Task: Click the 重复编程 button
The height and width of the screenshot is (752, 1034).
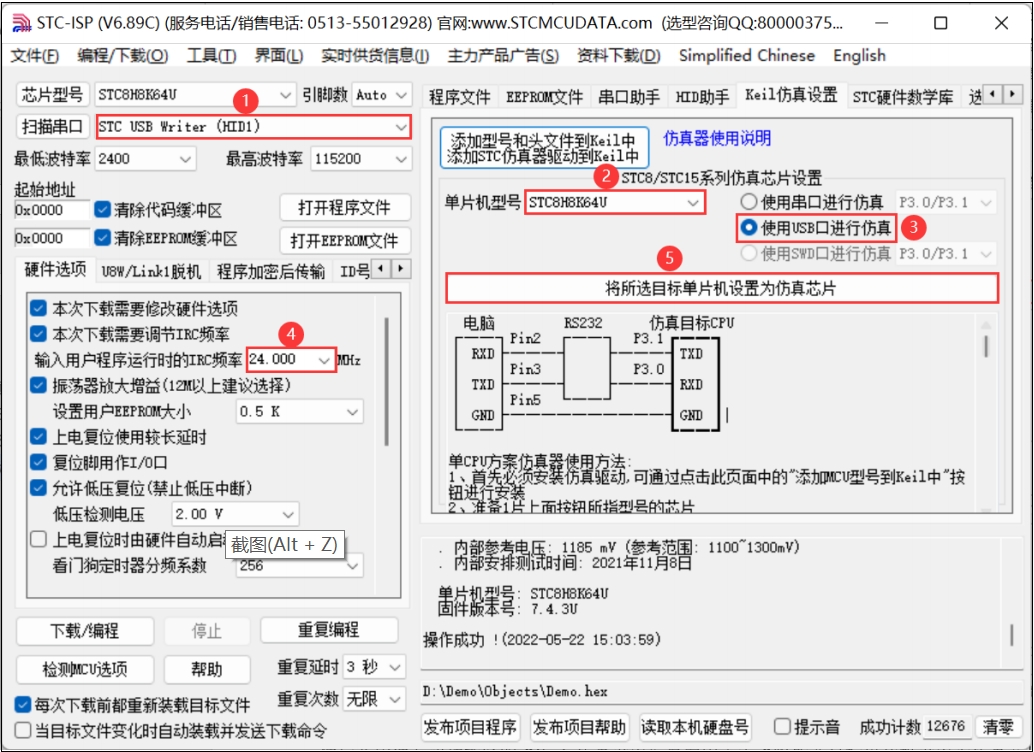Action: click(329, 630)
